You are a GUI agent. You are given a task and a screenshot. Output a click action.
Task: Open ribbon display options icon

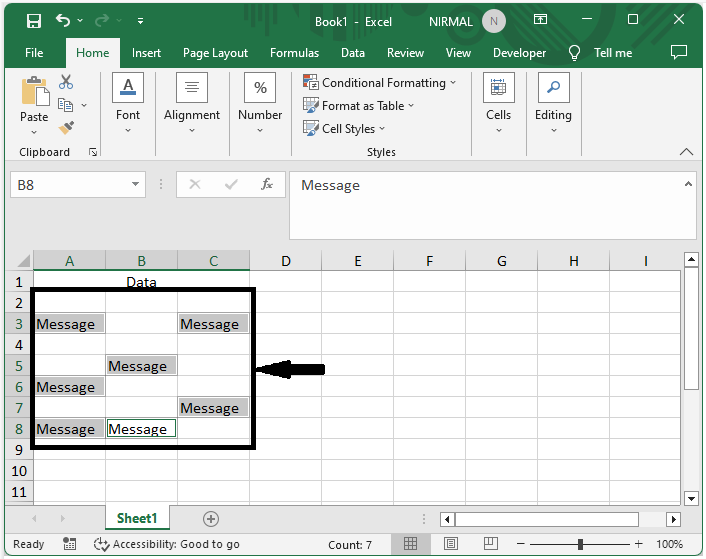point(540,19)
